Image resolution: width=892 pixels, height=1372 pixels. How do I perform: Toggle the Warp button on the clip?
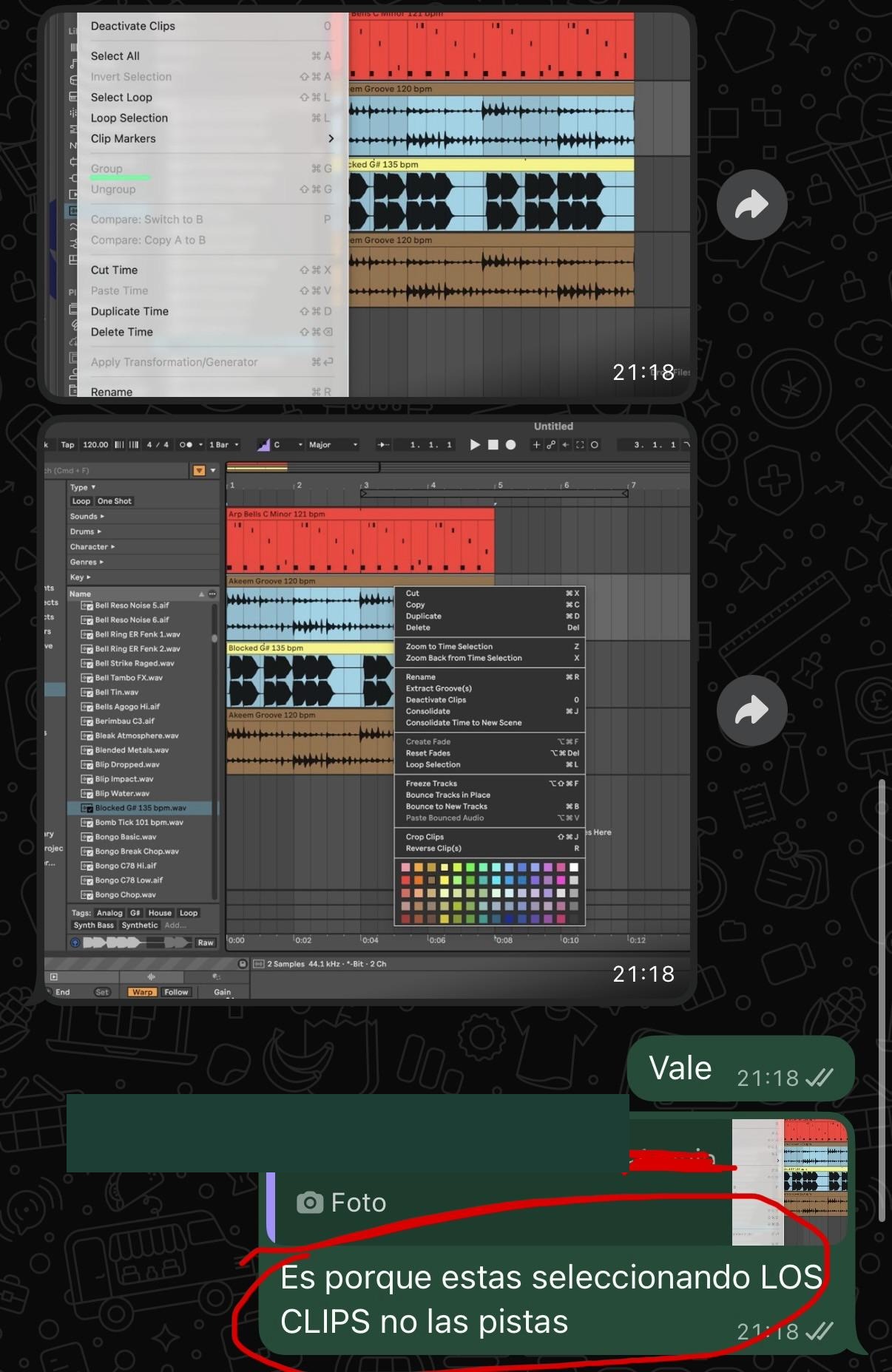[142, 992]
